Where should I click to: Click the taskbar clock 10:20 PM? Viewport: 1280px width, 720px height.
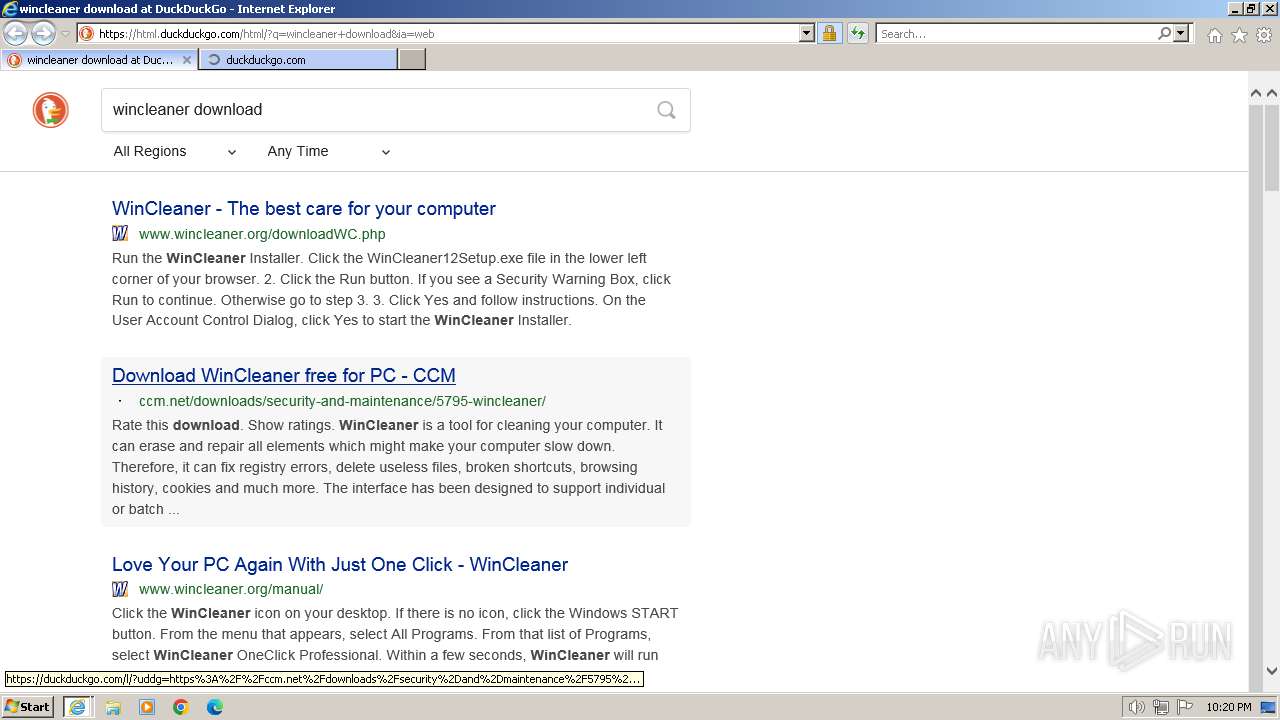click(1228, 707)
